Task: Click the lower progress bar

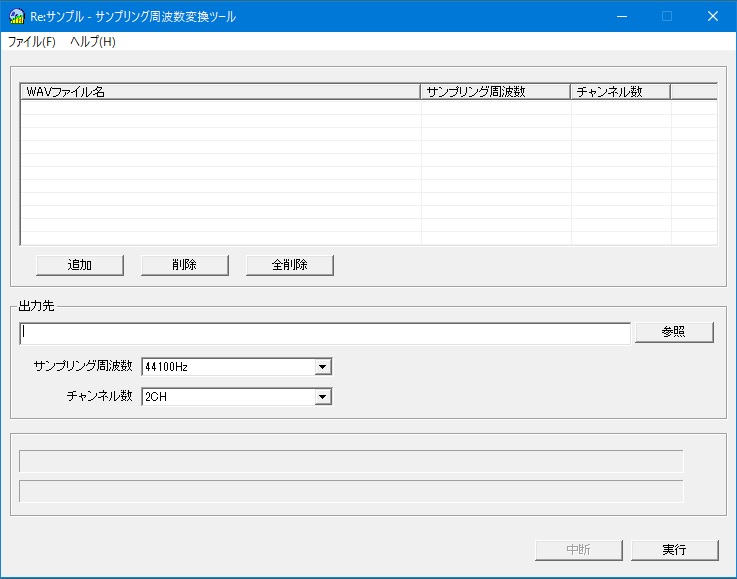Action: pyautogui.click(x=351, y=491)
